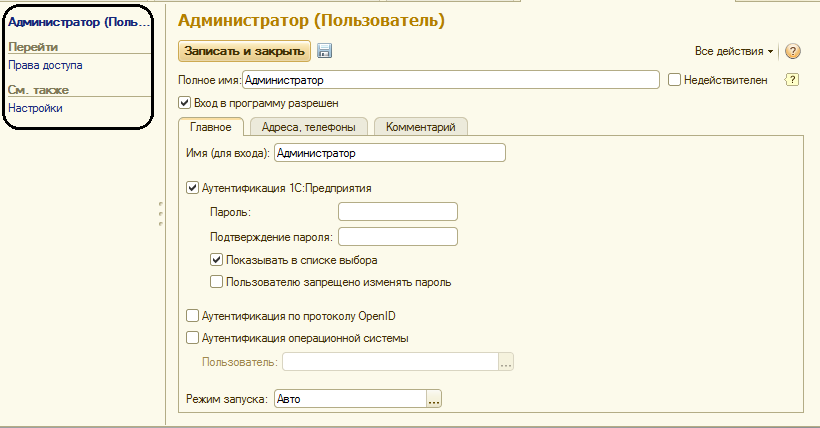Click the Пароль input field
The image size is (820, 428).
pyautogui.click(x=397, y=211)
